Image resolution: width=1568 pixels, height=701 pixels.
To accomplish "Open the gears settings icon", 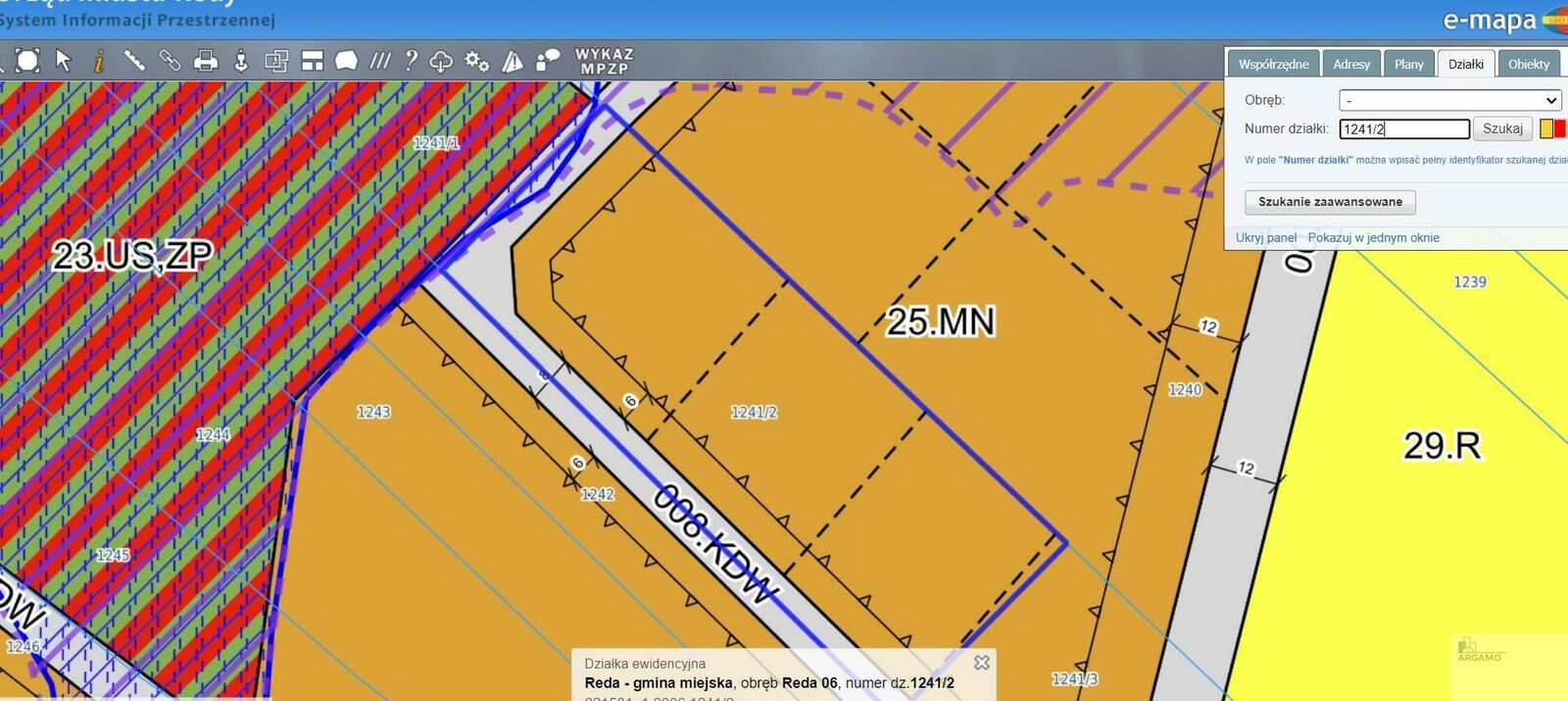I will click(476, 62).
